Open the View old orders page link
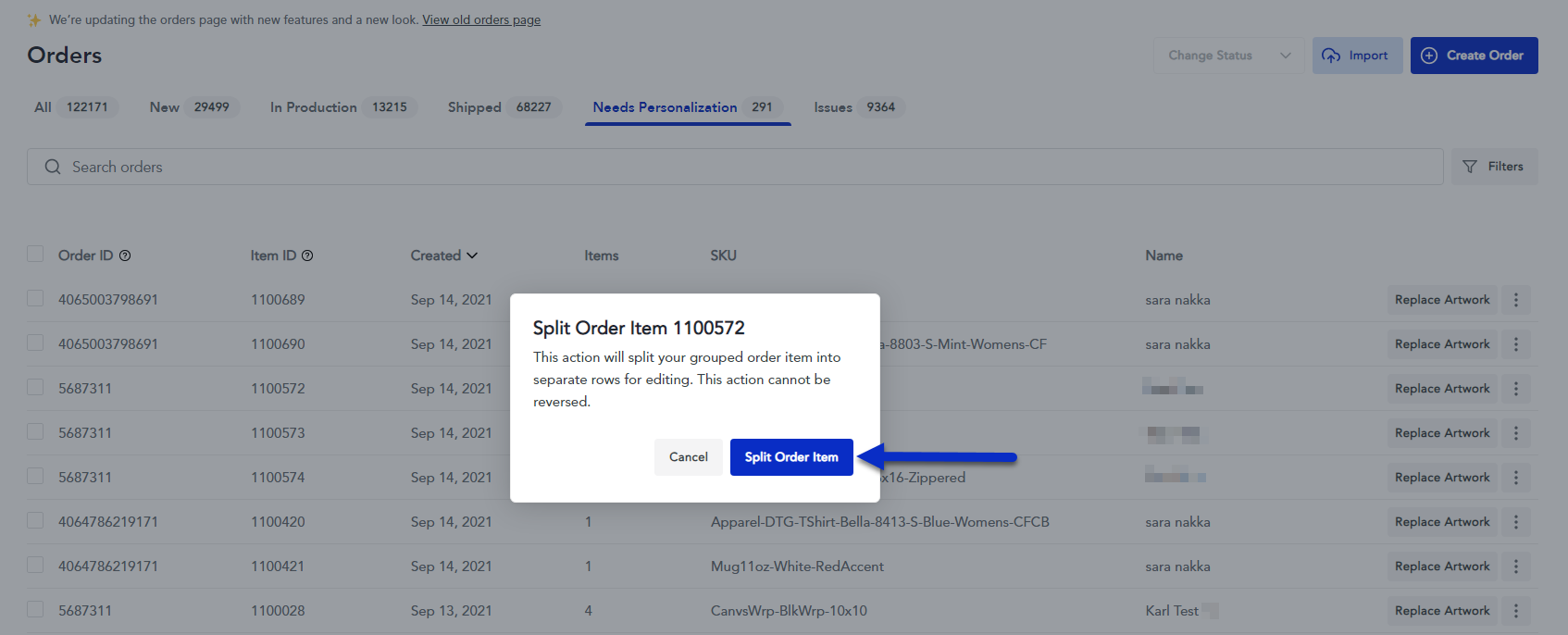 coord(481,19)
